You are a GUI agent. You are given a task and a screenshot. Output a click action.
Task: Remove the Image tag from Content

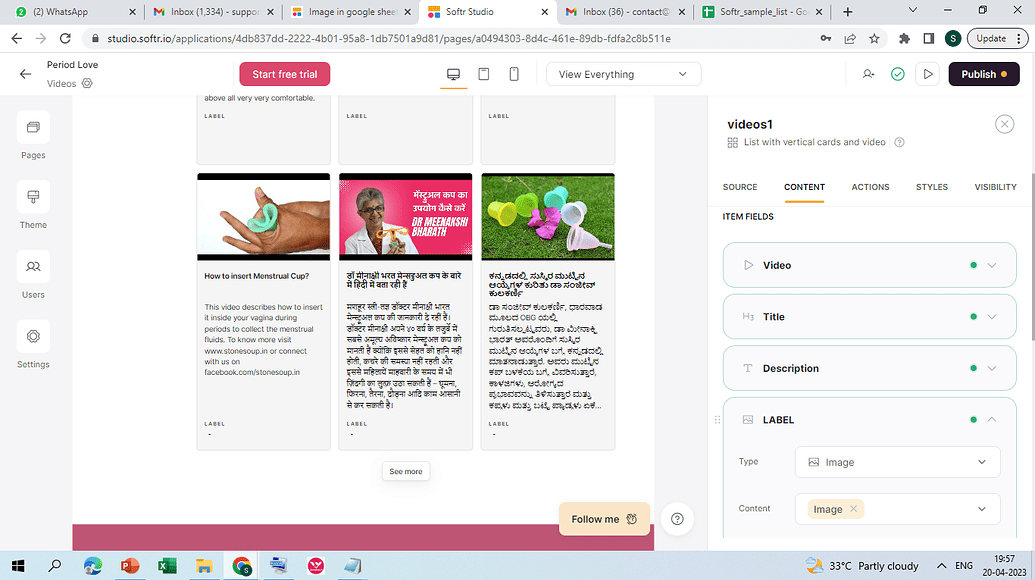click(x=853, y=509)
